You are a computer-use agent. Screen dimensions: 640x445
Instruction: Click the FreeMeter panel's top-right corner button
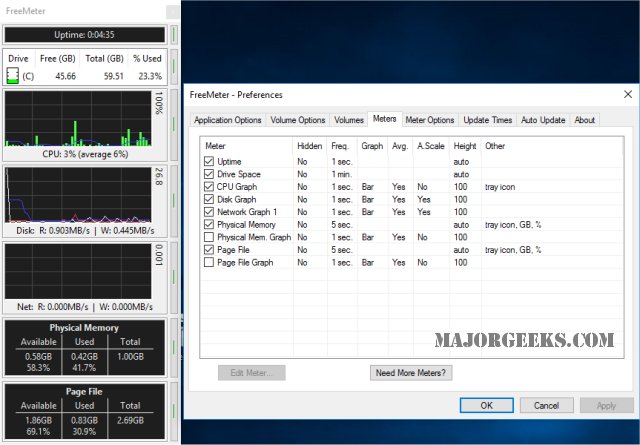pyautogui.click(x=173, y=11)
